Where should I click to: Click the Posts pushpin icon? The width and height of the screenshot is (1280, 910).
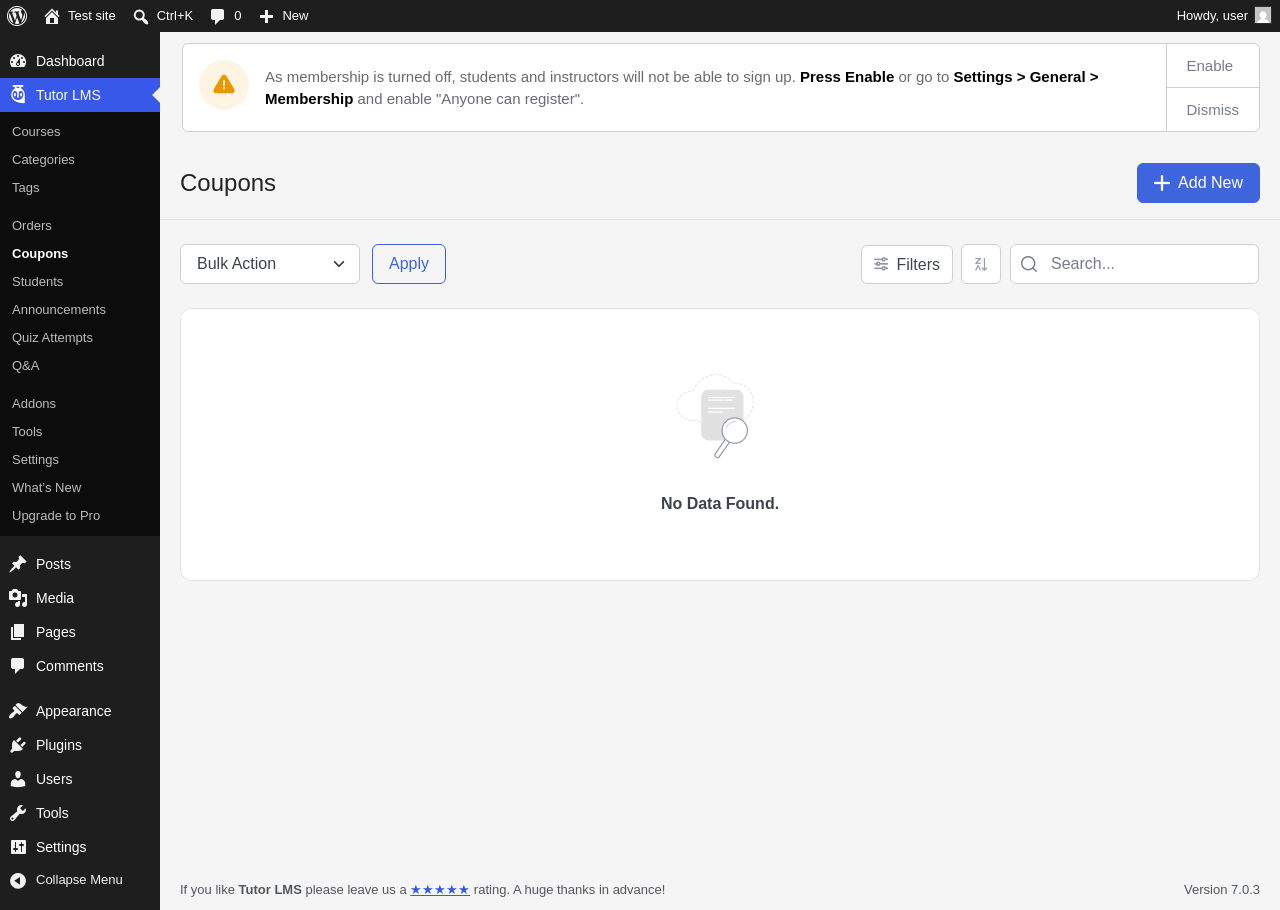coord(18,564)
